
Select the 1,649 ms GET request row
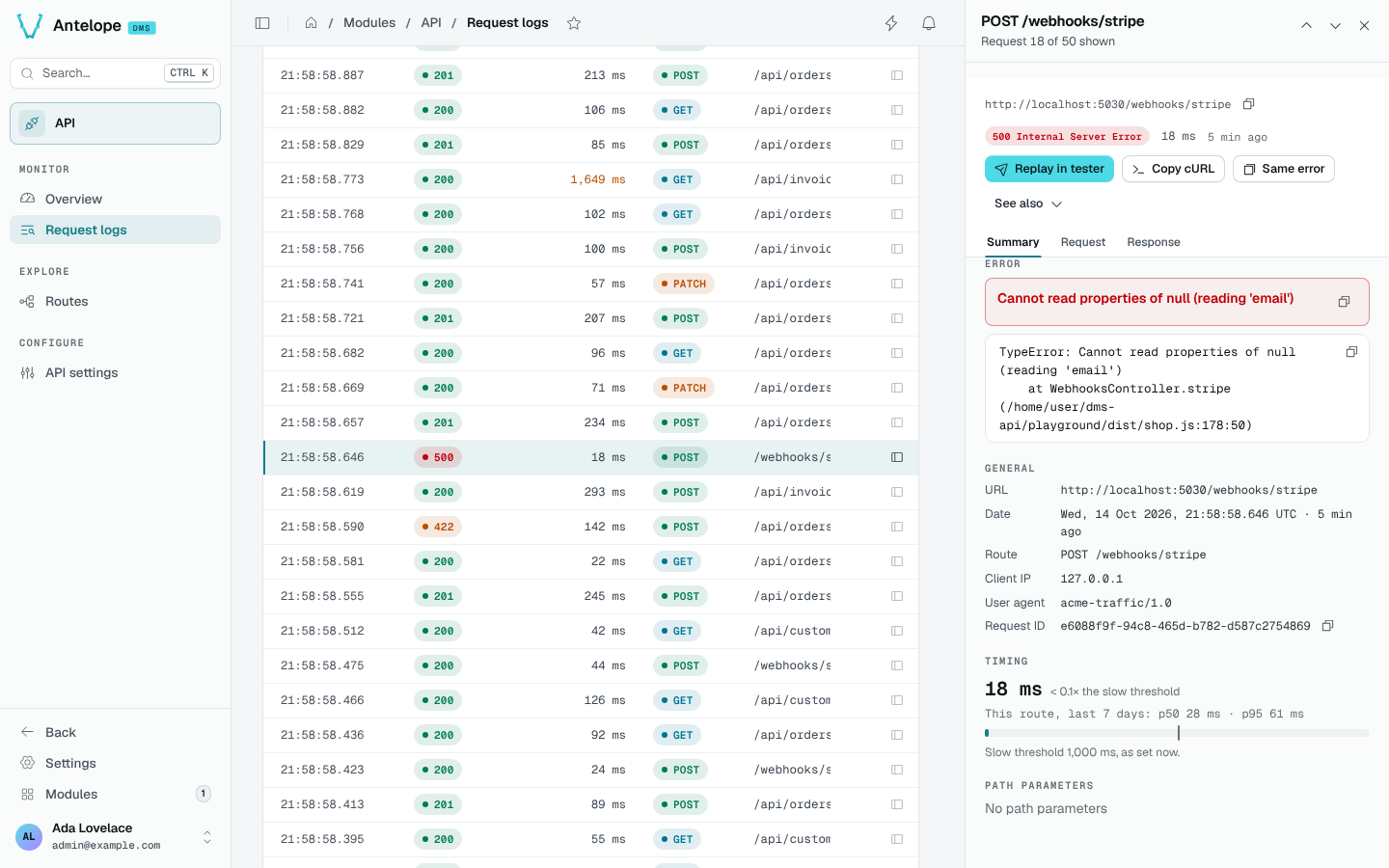coord(590,179)
